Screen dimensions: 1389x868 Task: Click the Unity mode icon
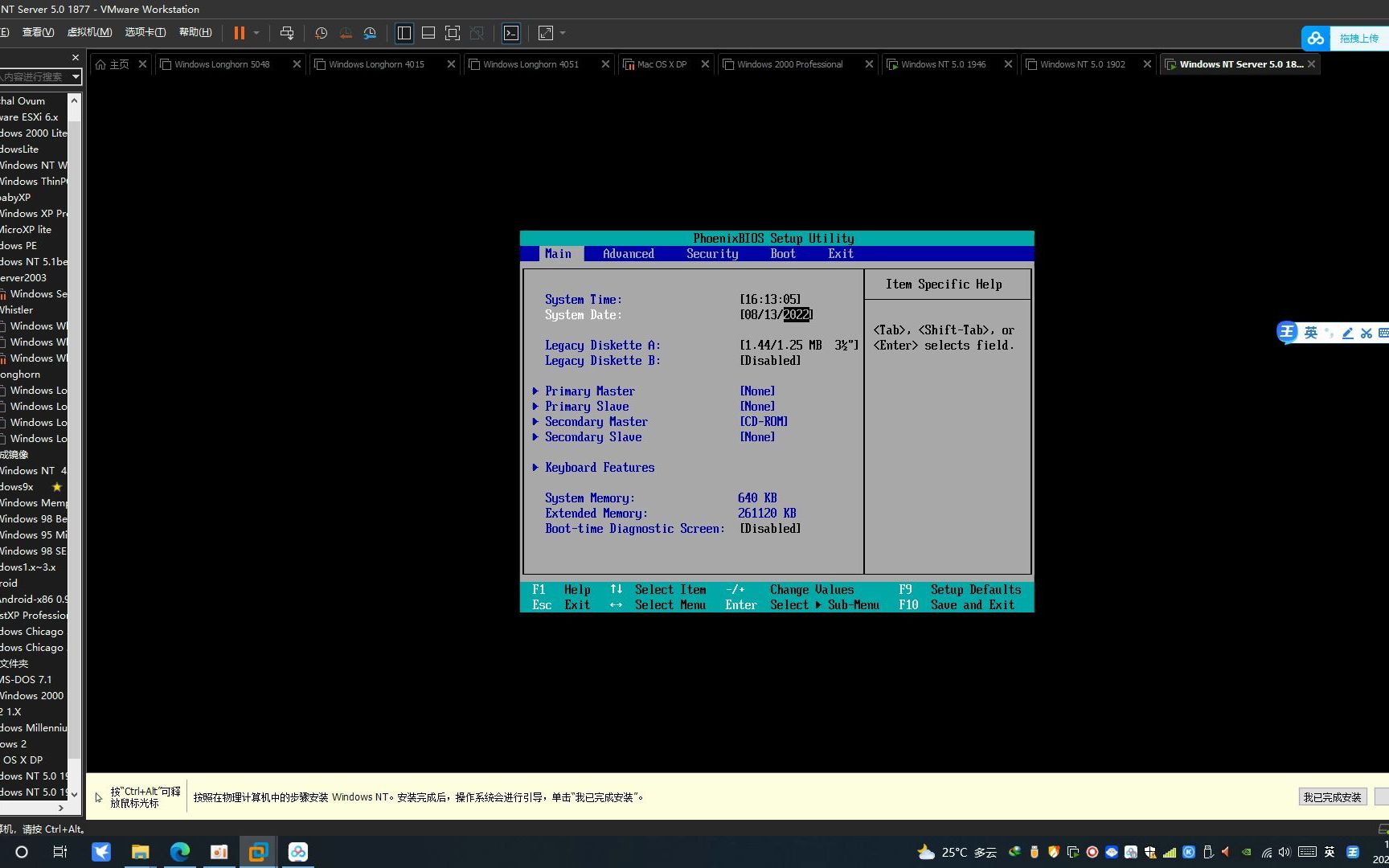pos(477,33)
